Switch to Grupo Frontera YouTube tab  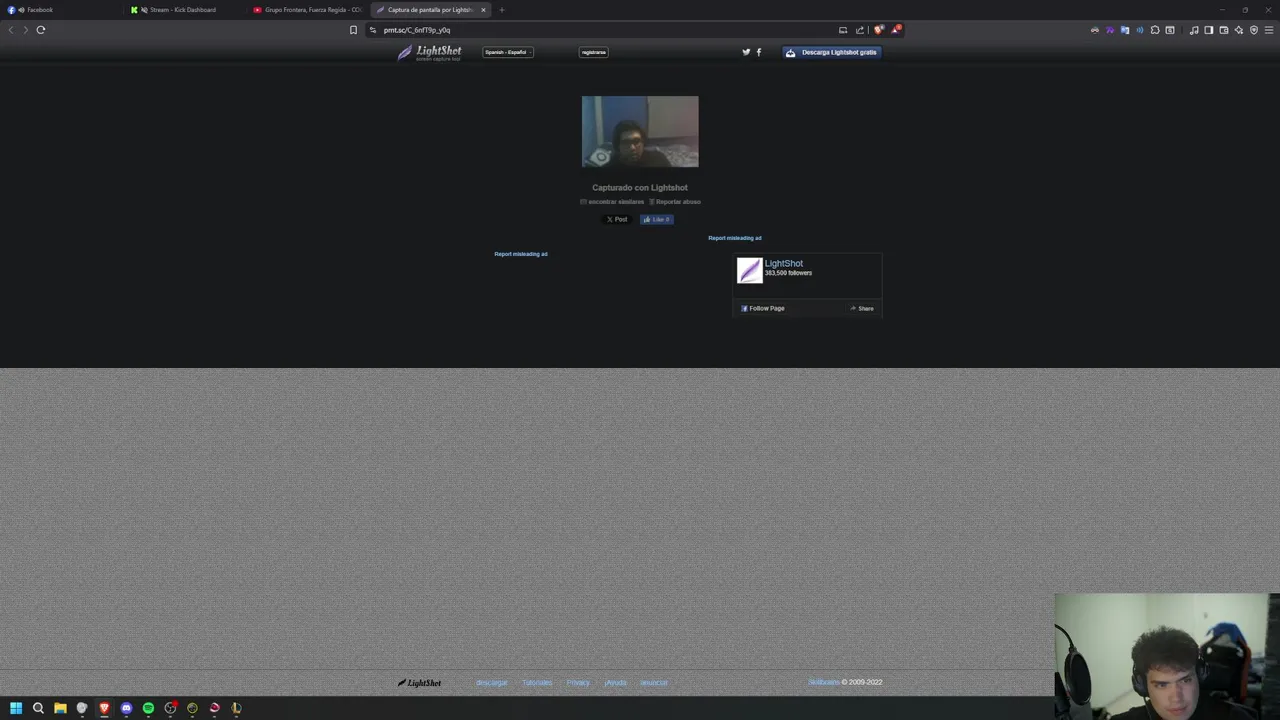coord(308,10)
